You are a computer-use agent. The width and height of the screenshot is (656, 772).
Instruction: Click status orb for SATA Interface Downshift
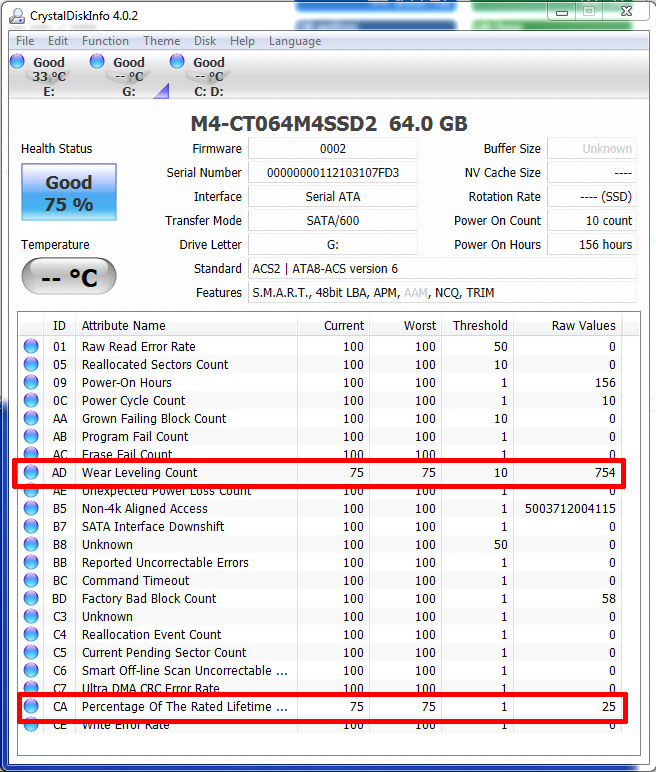coord(31,526)
